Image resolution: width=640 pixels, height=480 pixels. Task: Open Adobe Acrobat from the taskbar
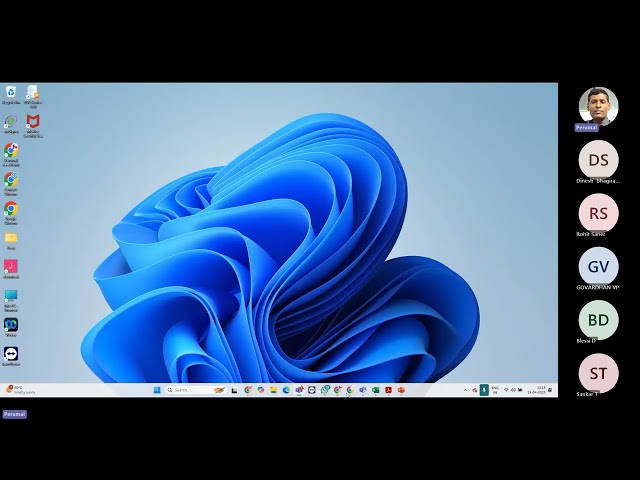click(x=389, y=390)
